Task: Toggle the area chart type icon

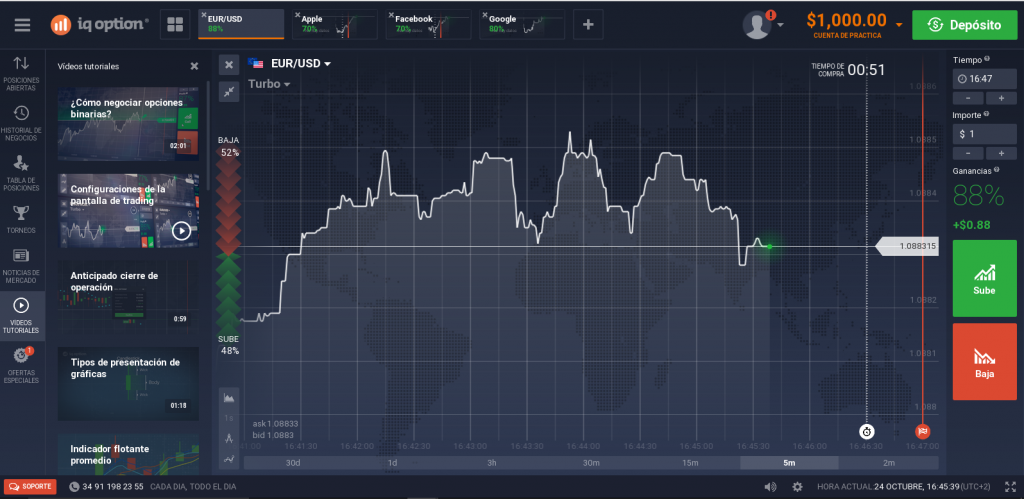Action: tap(229, 397)
